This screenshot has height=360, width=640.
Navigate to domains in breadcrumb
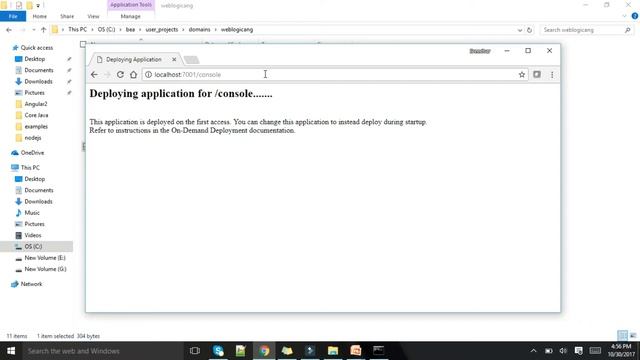click(x=199, y=30)
